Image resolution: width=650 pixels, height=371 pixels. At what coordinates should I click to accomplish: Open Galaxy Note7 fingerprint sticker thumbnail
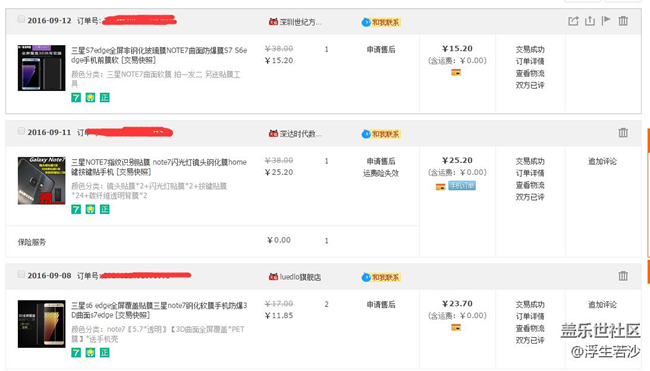[41, 180]
